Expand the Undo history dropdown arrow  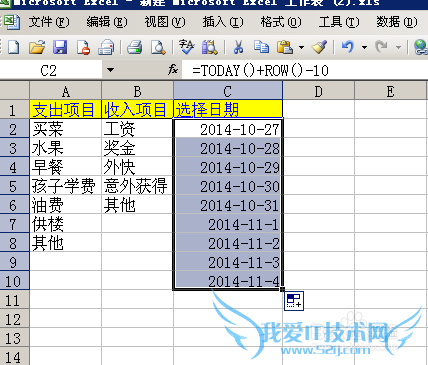click(364, 47)
